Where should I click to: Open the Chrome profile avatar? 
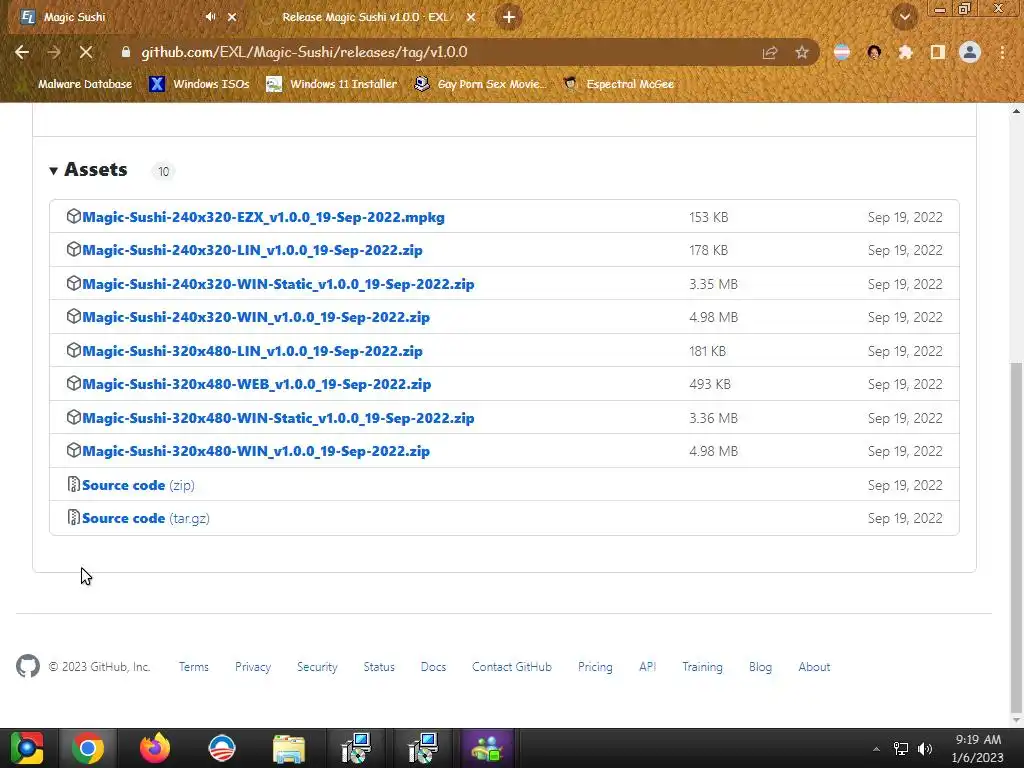(x=970, y=52)
